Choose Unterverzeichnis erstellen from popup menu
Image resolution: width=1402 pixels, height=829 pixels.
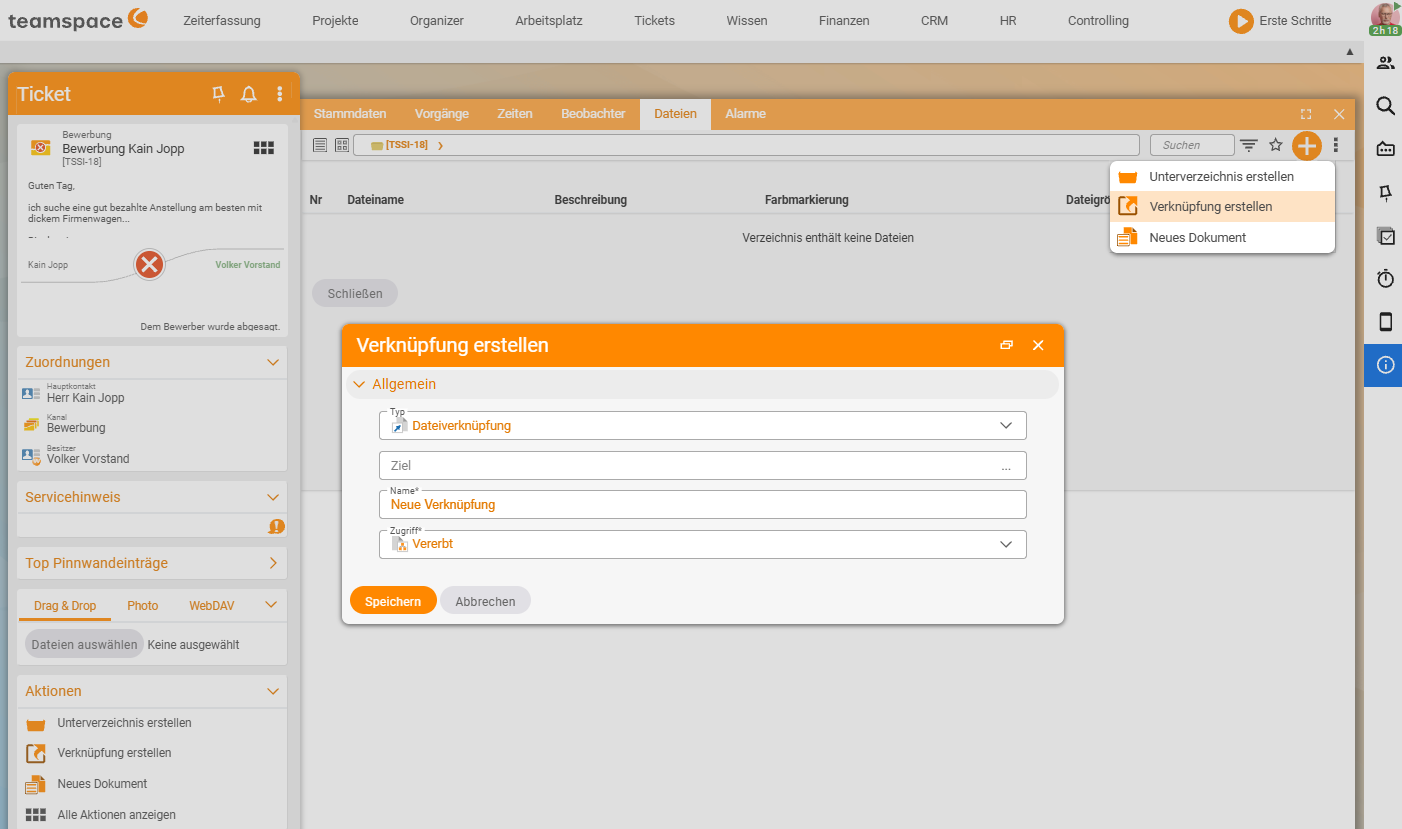(x=1222, y=176)
